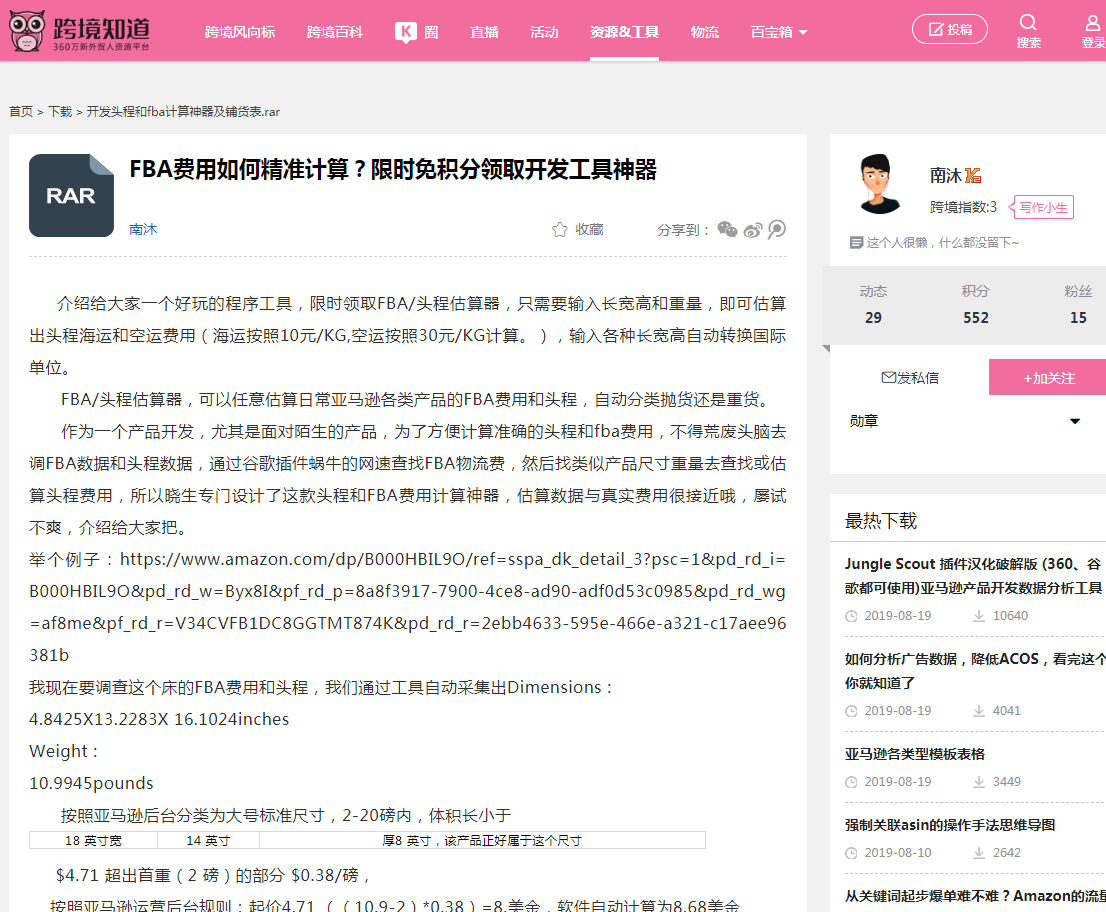
Task: Click the 发私信 envelope icon
Action: point(889,377)
